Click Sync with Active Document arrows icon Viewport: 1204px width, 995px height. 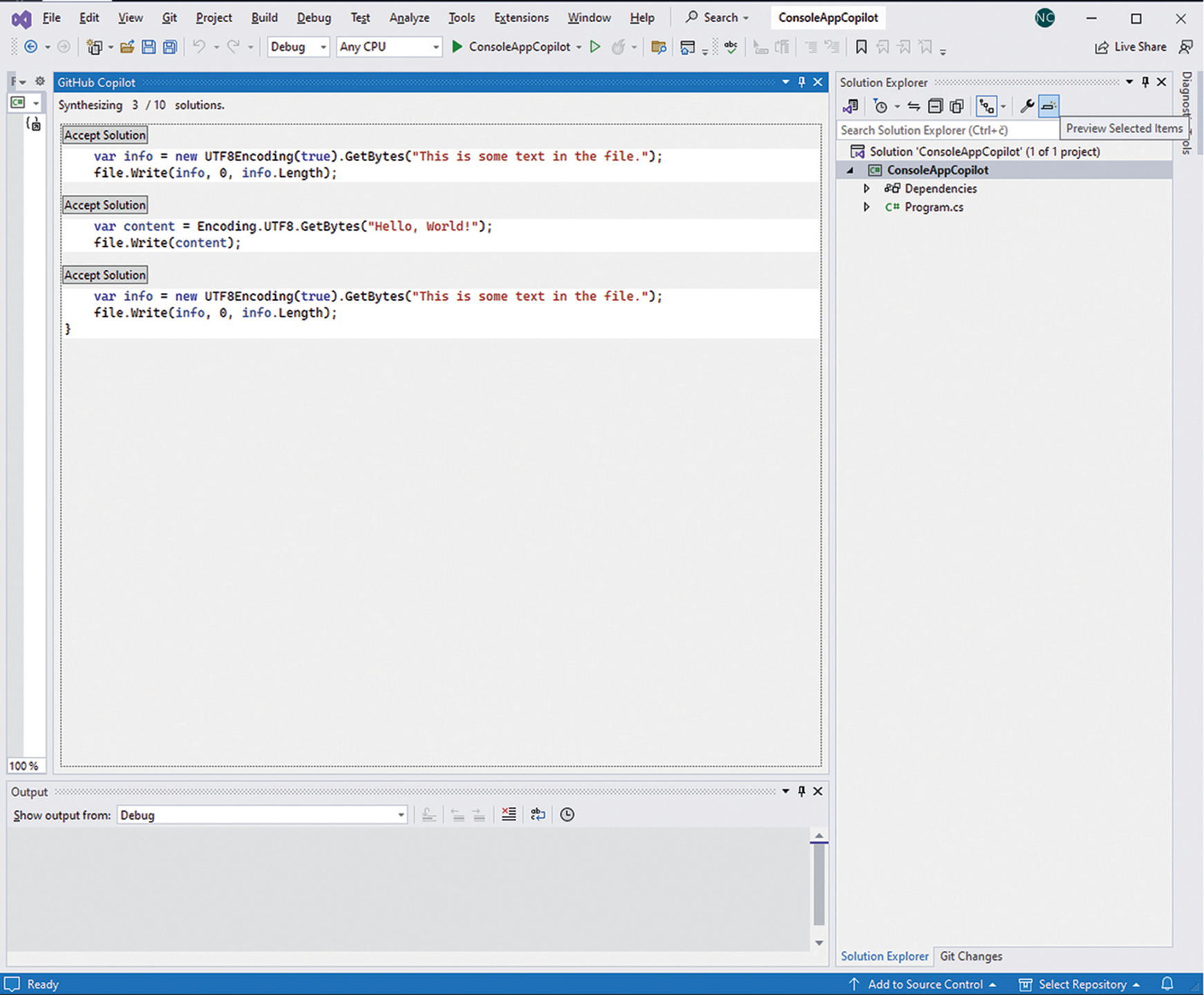point(914,106)
